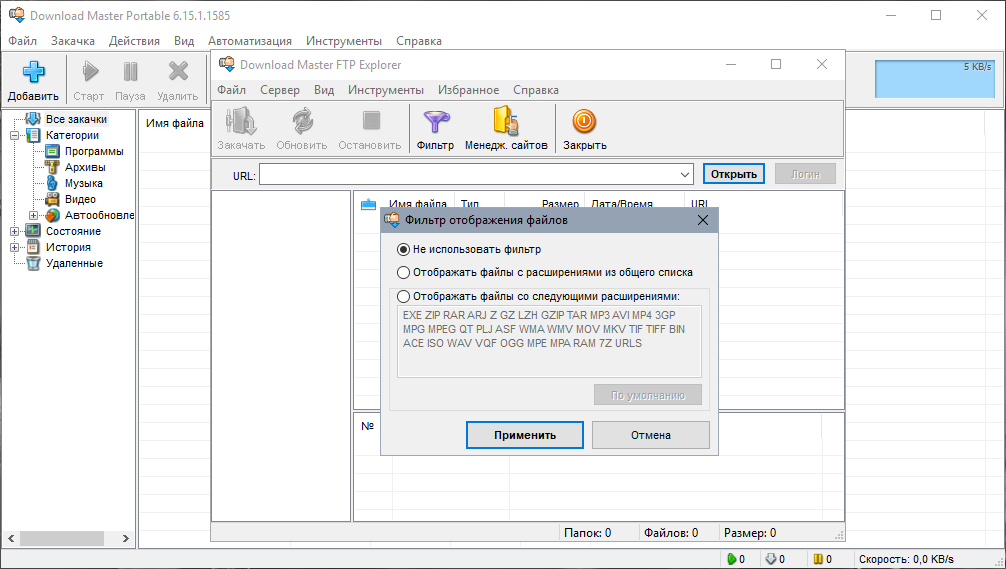Click right arrow of tree horizontal scrollbar

(126, 538)
